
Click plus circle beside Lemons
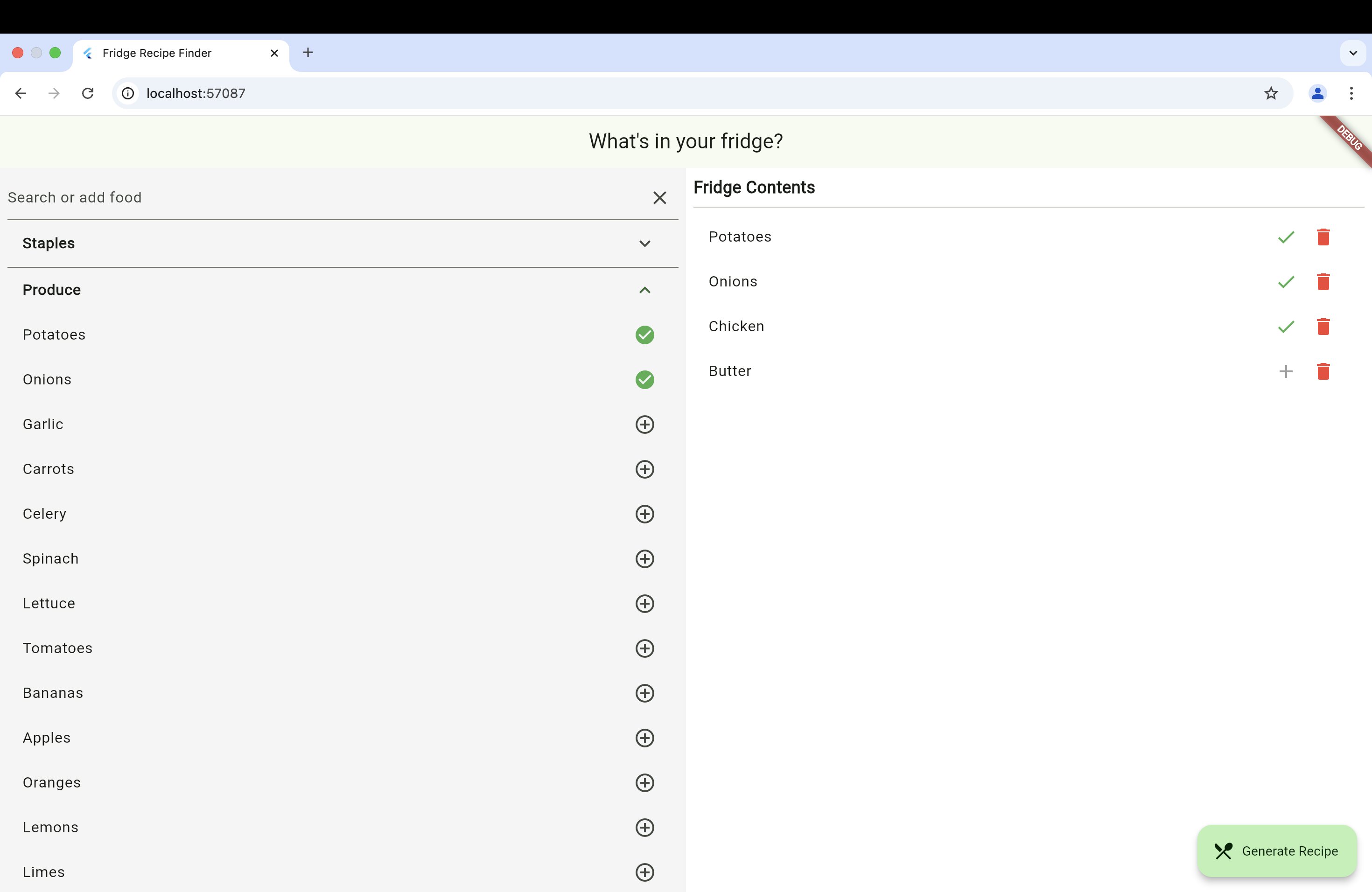tap(644, 828)
